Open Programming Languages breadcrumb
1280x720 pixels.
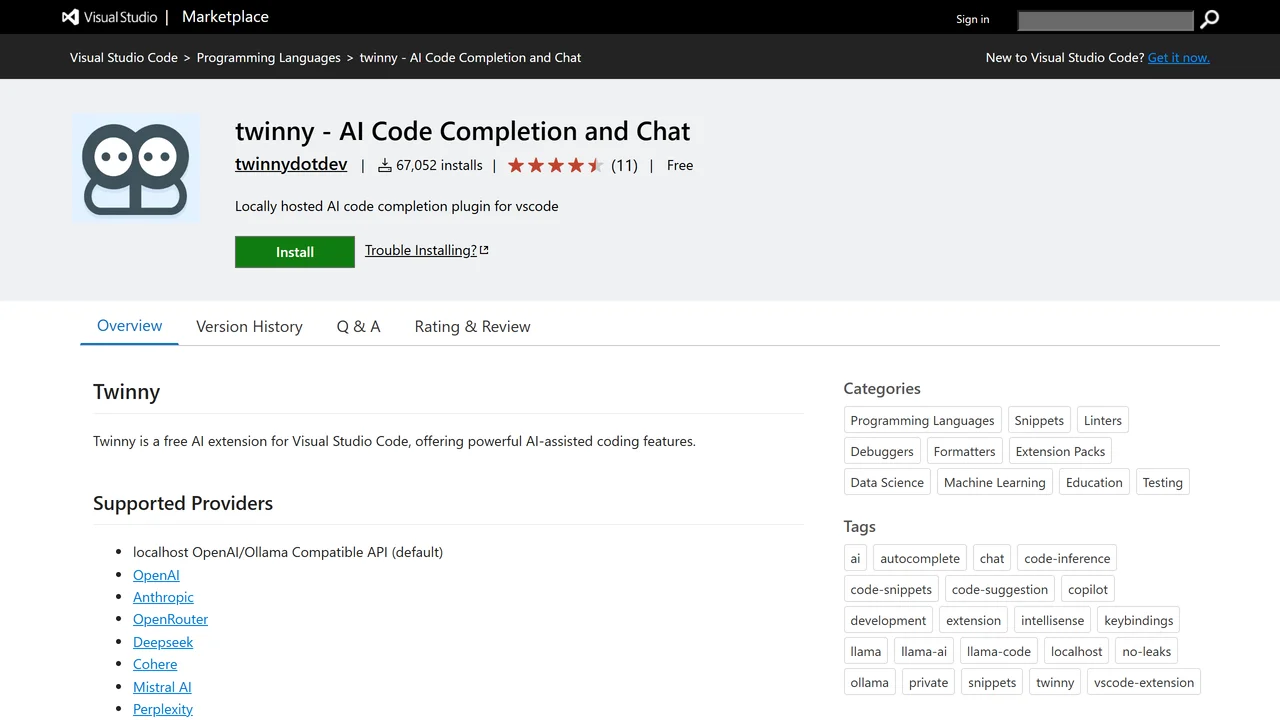(x=269, y=57)
